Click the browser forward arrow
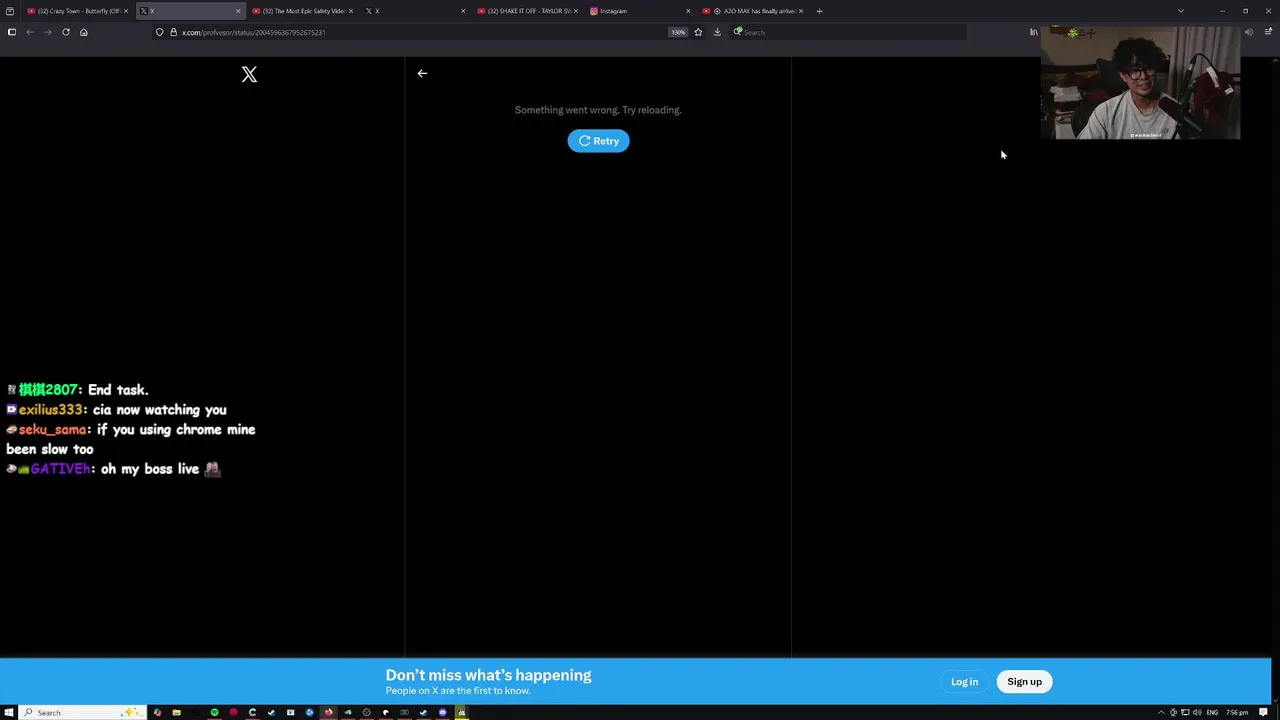Screen dimensions: 1280x720 click(x=47, y=32)
